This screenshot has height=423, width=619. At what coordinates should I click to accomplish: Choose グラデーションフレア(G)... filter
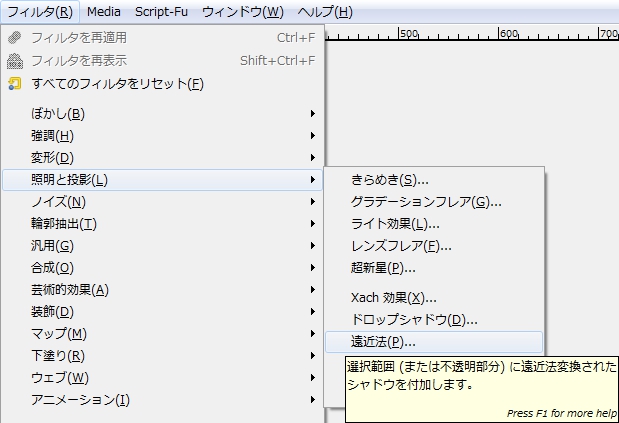point(434,202)
